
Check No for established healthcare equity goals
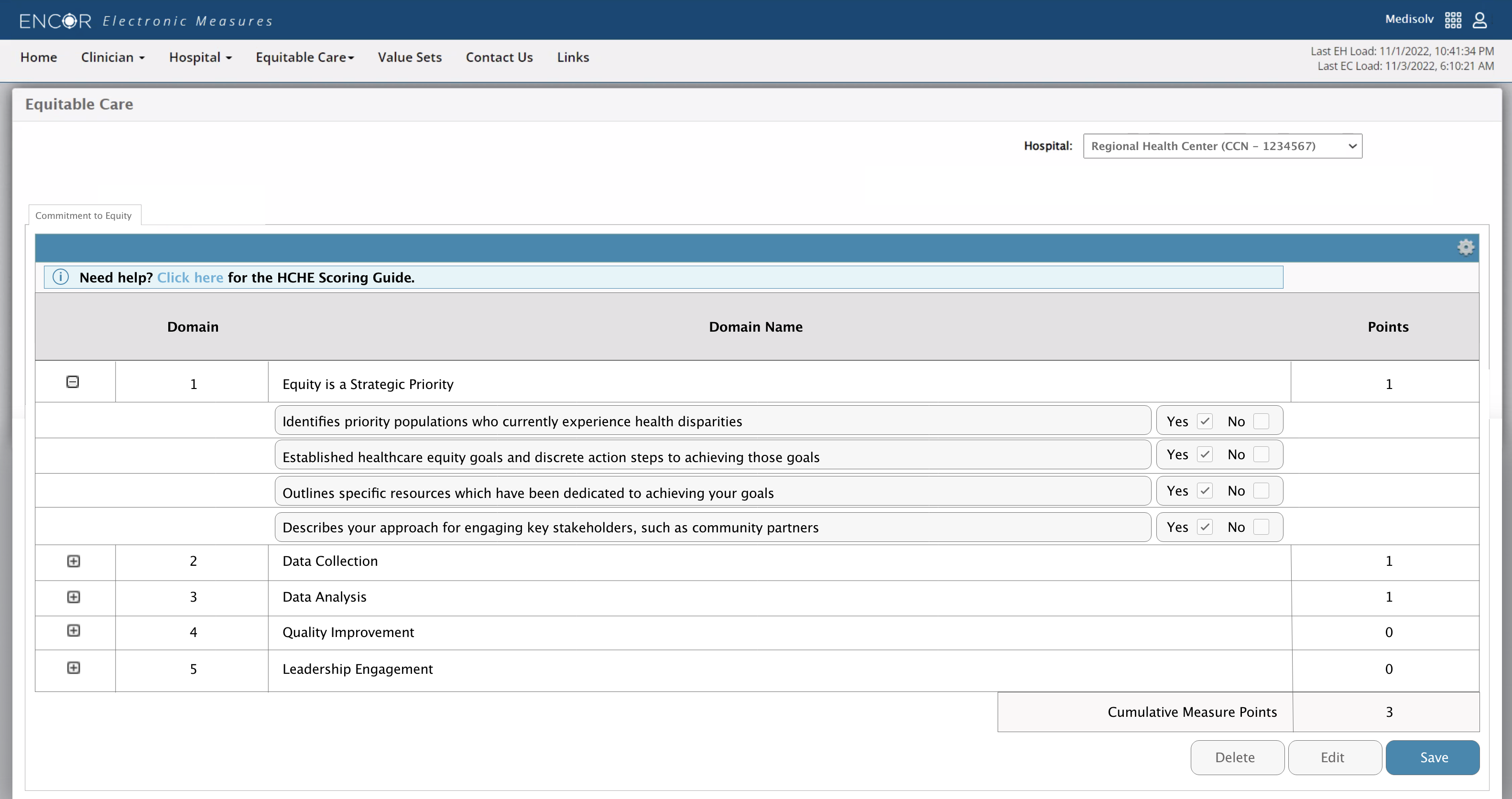coord(1261,454)
